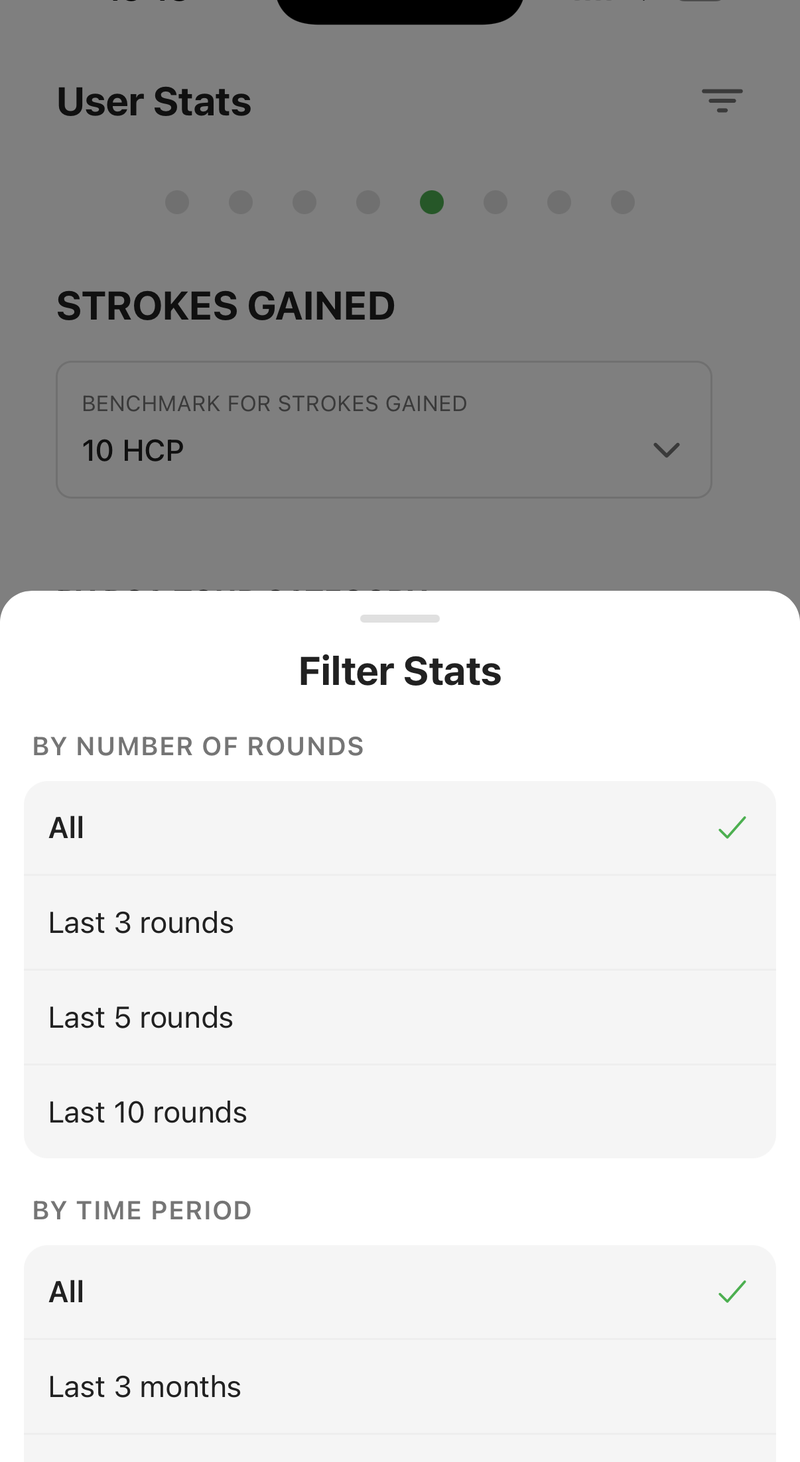
Task: Select Last 3 rounds filter option
Action: coord(400,923)
